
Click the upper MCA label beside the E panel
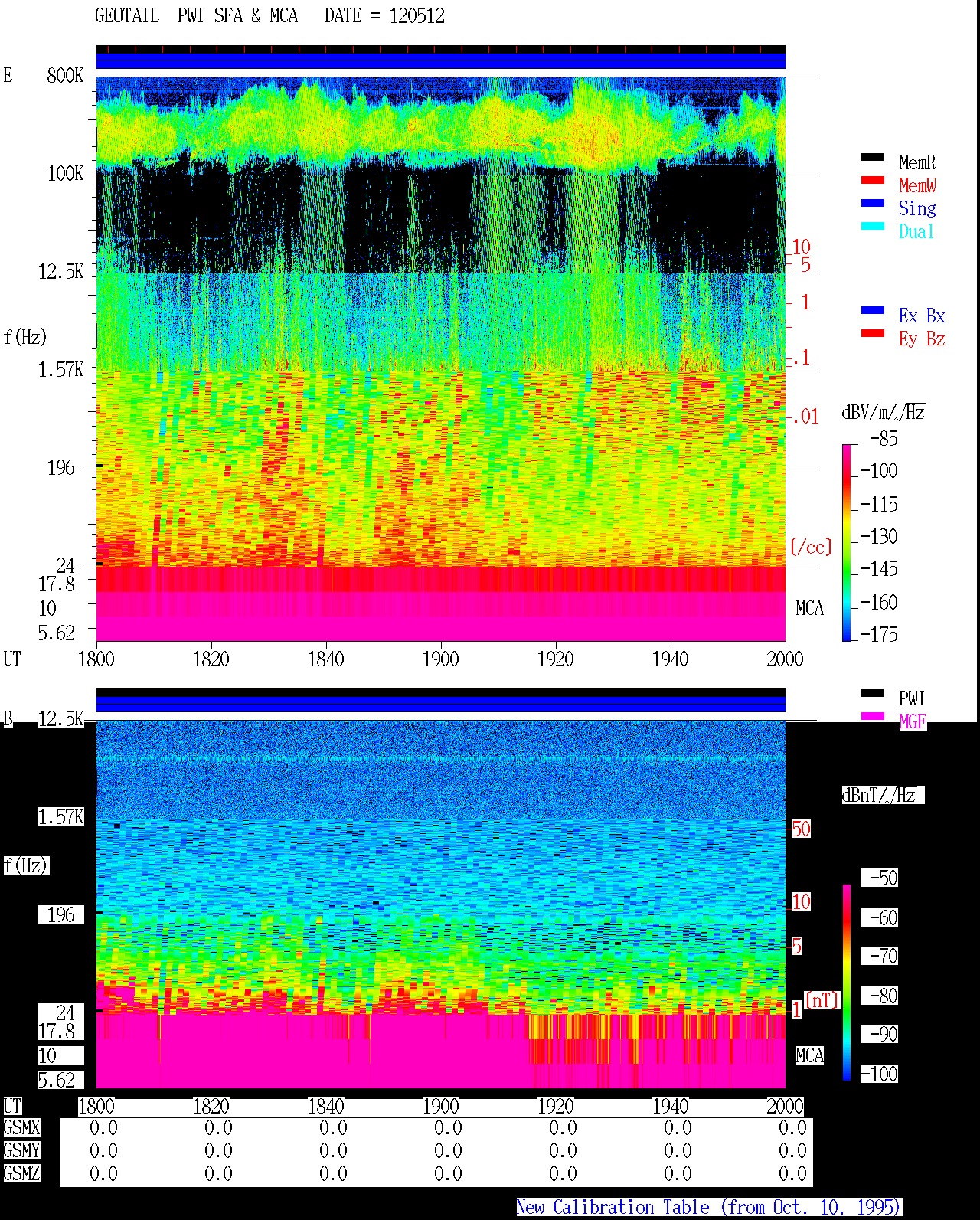(x=809, y=609)
